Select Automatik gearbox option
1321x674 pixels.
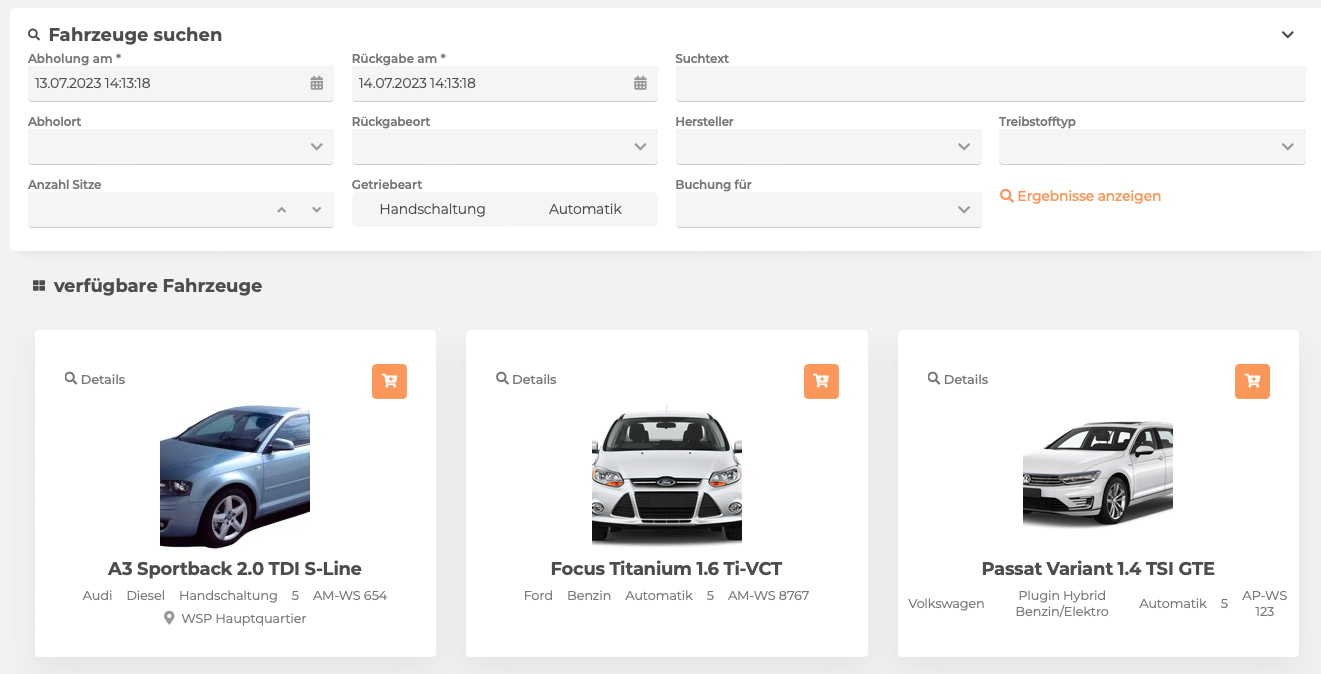click(x=585, y=209)
